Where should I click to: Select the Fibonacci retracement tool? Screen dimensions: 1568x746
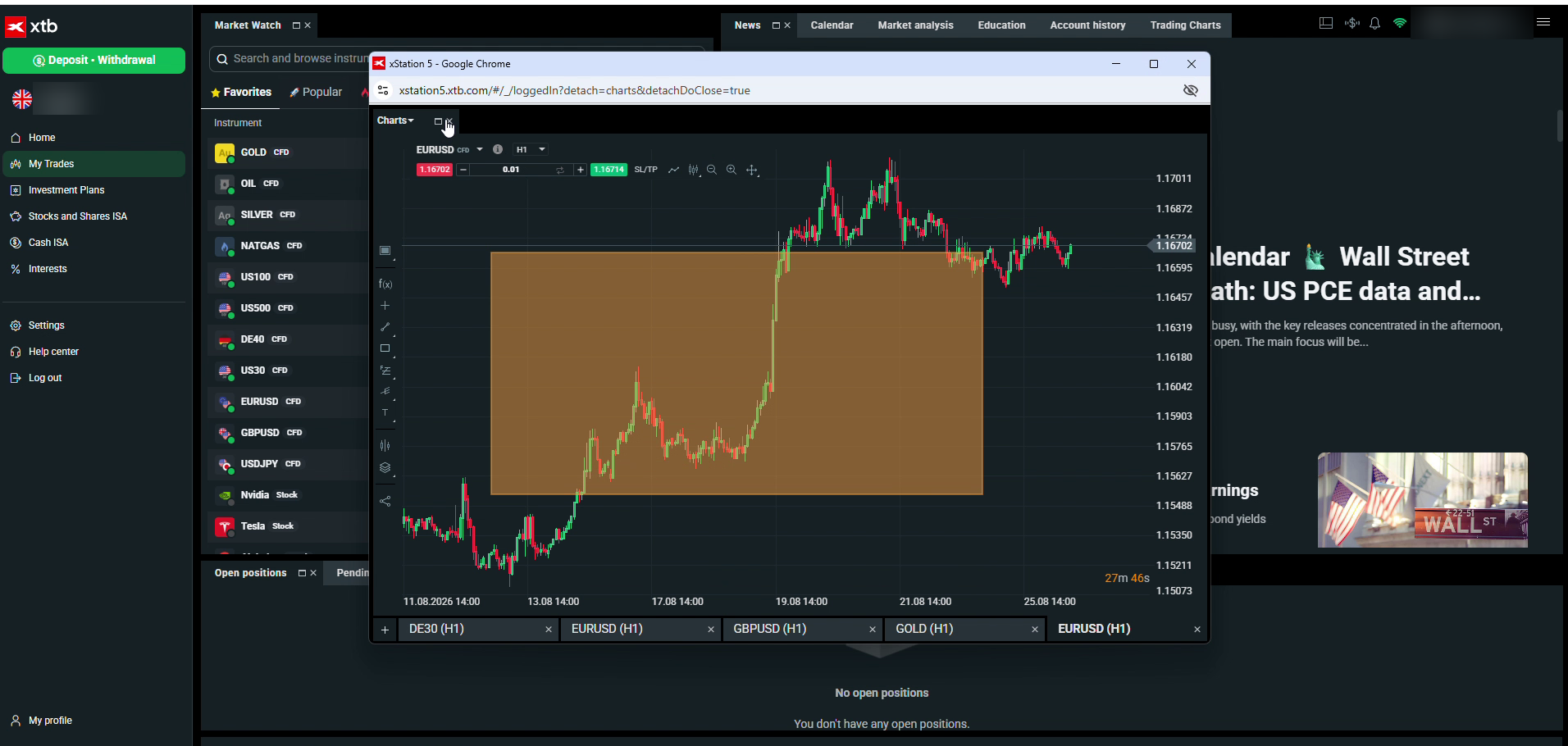[x=385, y=371]
